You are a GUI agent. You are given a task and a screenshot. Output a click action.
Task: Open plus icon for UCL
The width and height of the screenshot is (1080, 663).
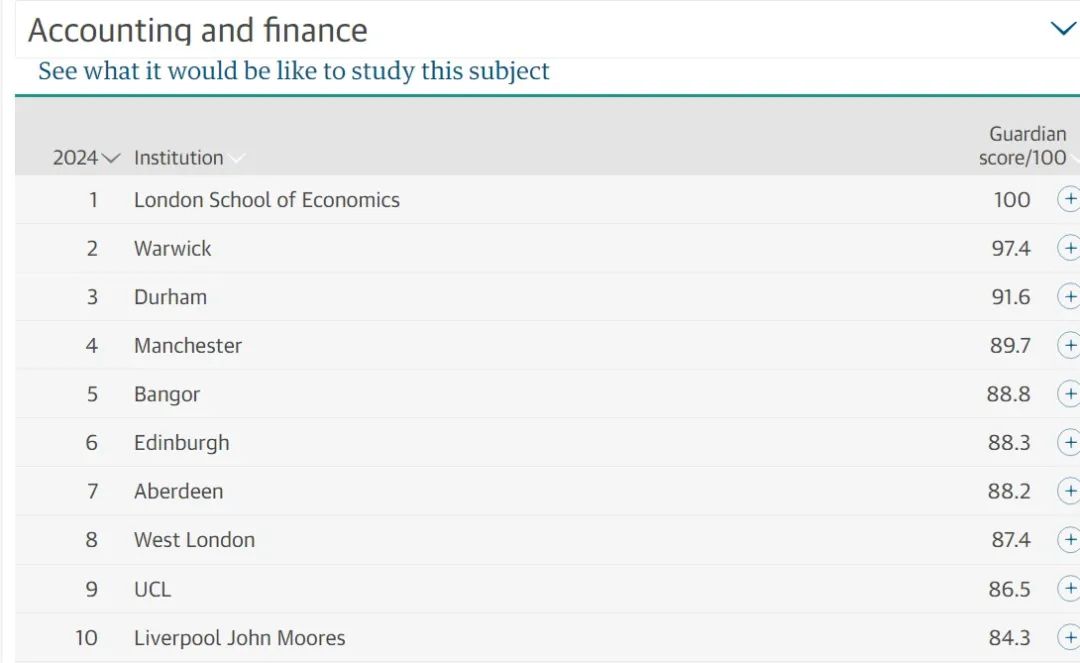[1069, 589]
